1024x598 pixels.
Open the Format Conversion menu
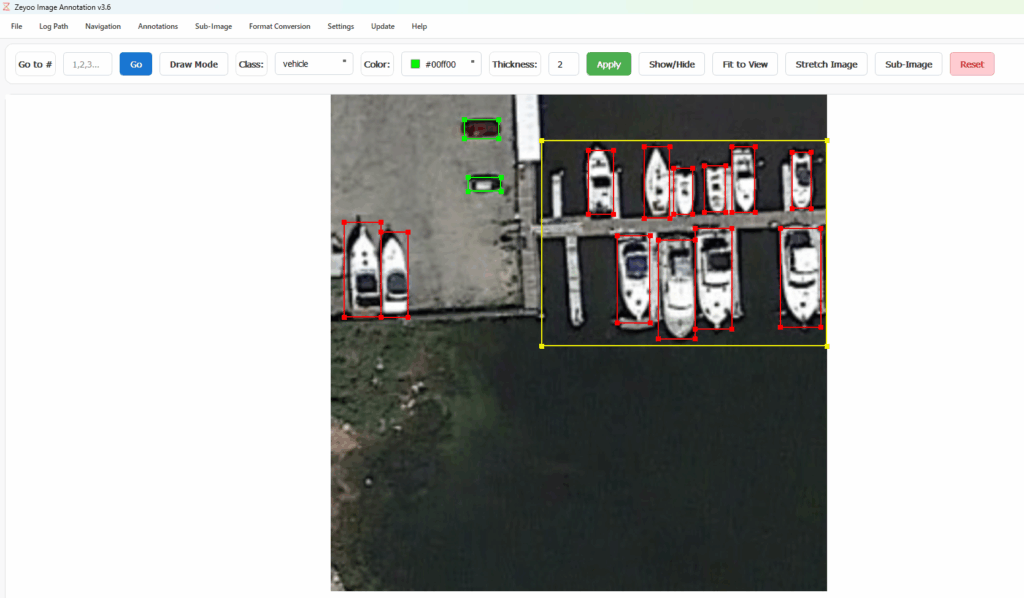pos(280,26)
